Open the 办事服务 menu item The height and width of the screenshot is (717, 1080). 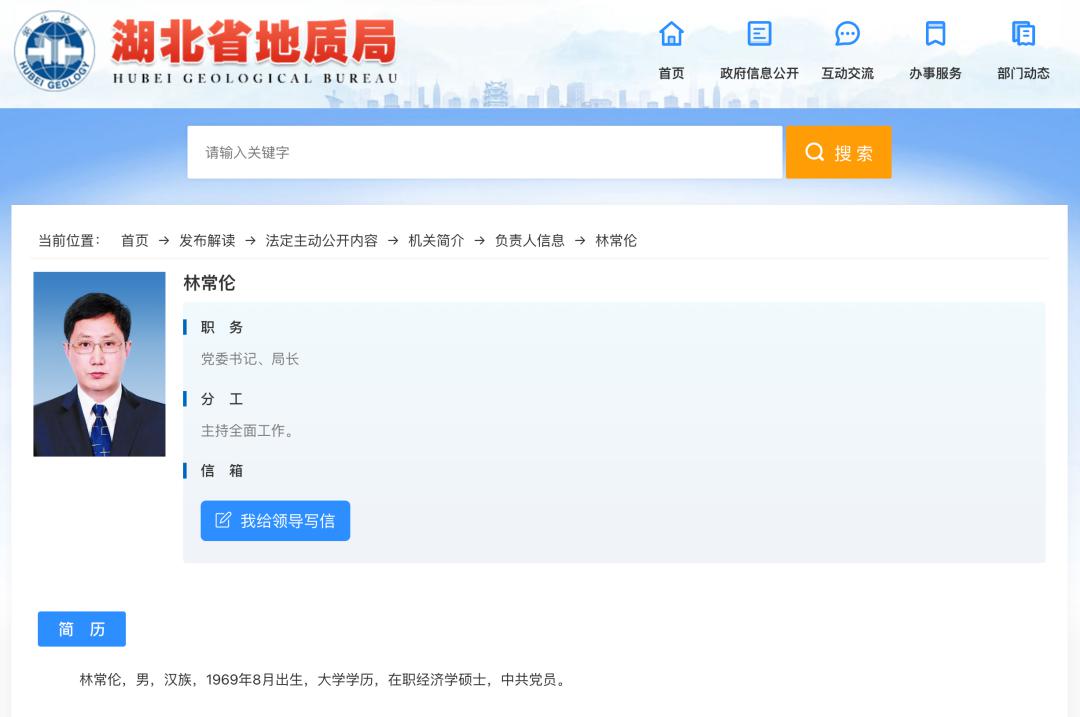[935, 73]
